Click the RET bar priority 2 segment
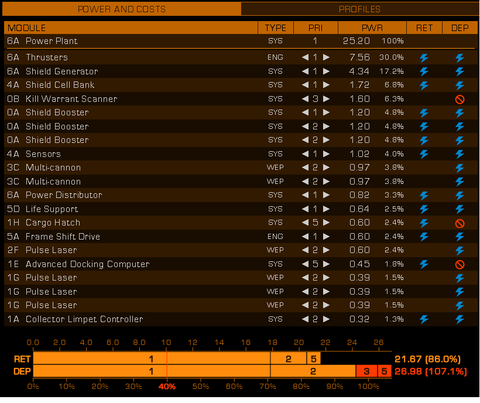This screenshot has height=403, width=480. 288,359
